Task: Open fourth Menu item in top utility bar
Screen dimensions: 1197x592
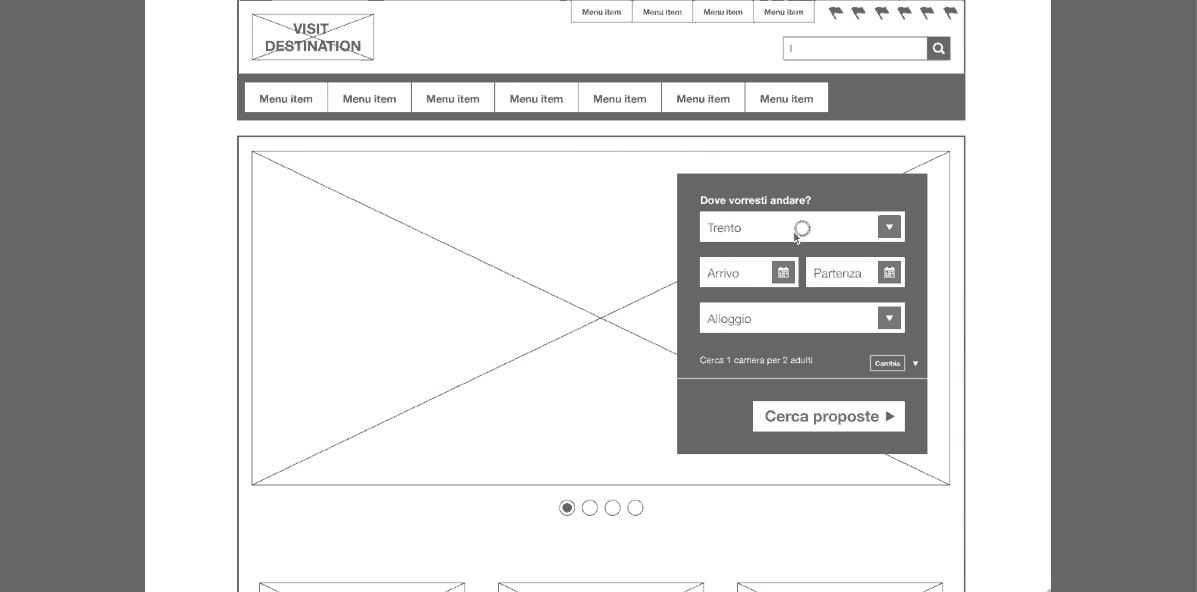Action: [x=784, y=11]
